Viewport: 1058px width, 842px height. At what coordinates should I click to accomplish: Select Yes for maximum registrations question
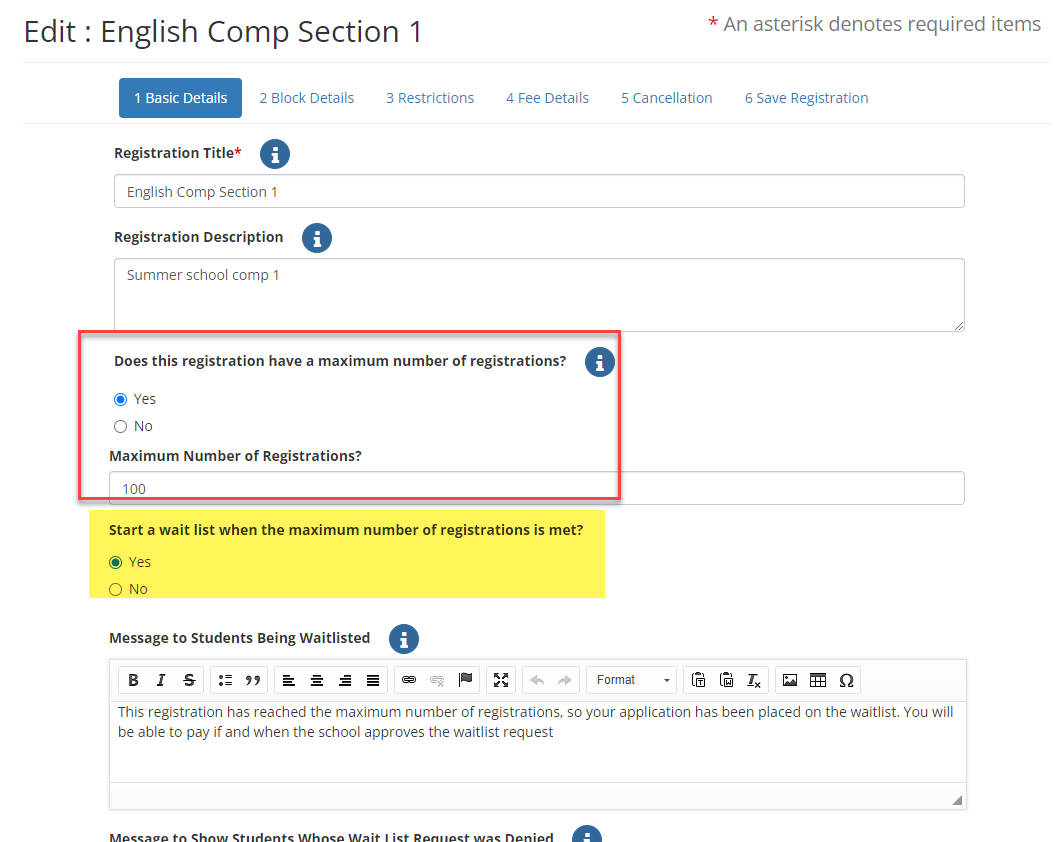pyautogui.click(x=120, y=398)
